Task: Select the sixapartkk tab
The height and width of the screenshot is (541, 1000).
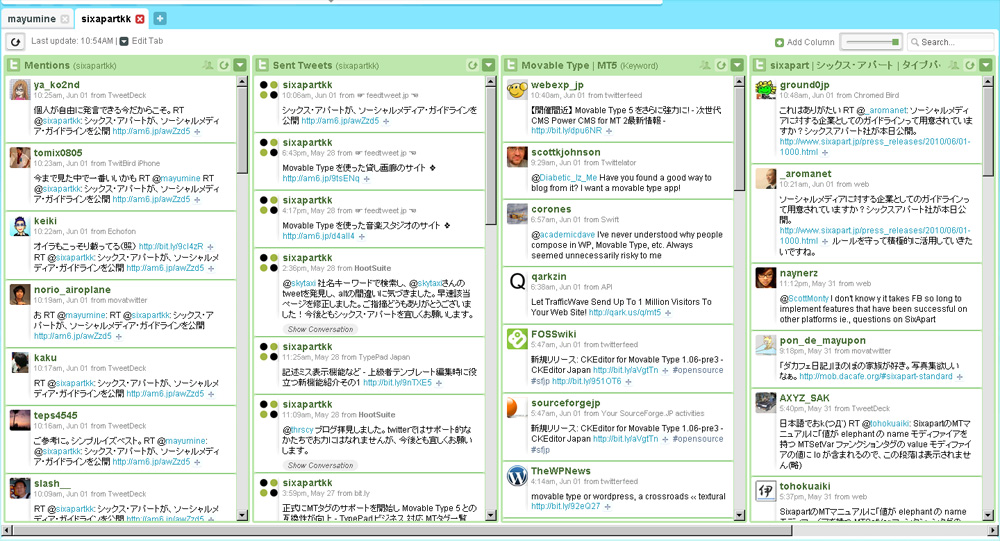Action: [106, 19]
